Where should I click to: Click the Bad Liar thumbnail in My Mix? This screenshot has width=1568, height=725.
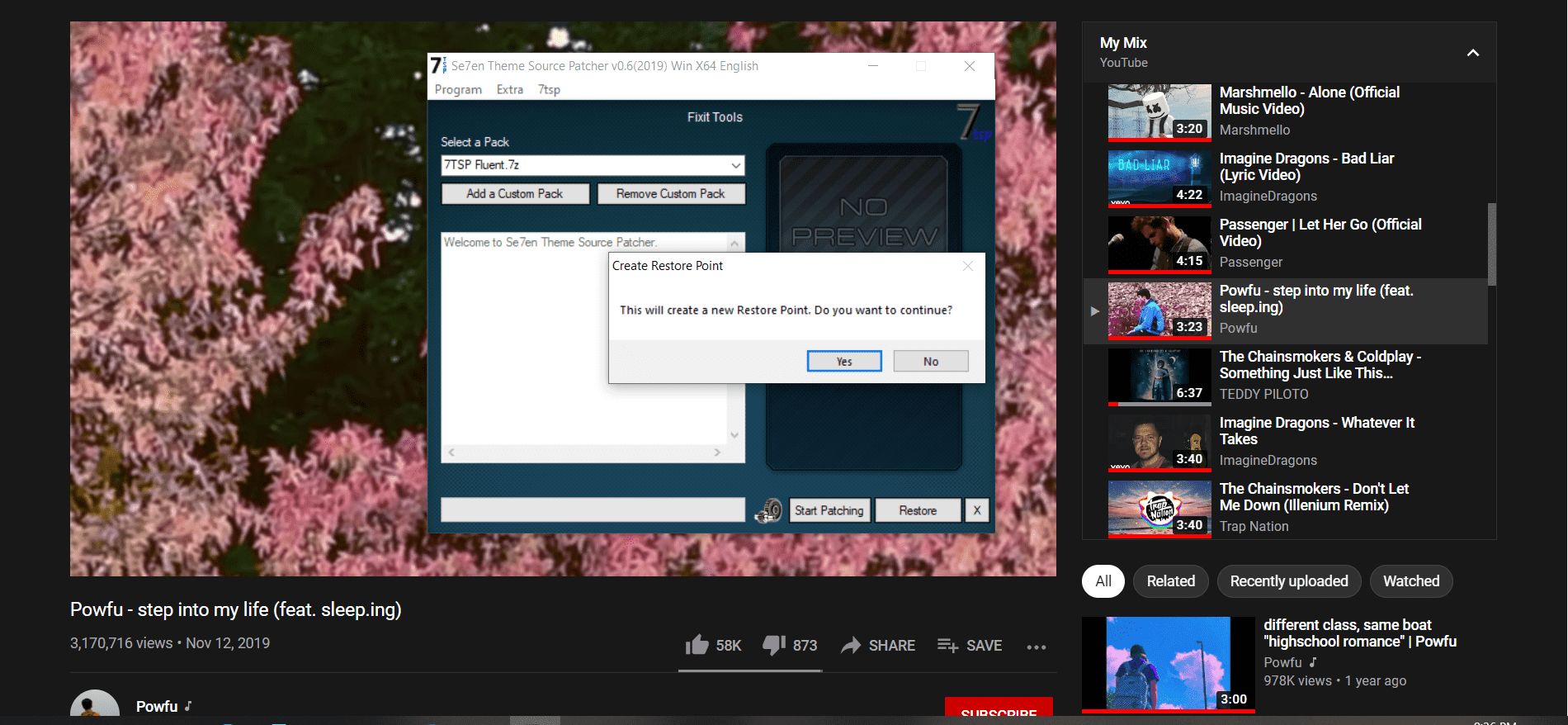pyautogui.click(x=1159, y=178)
